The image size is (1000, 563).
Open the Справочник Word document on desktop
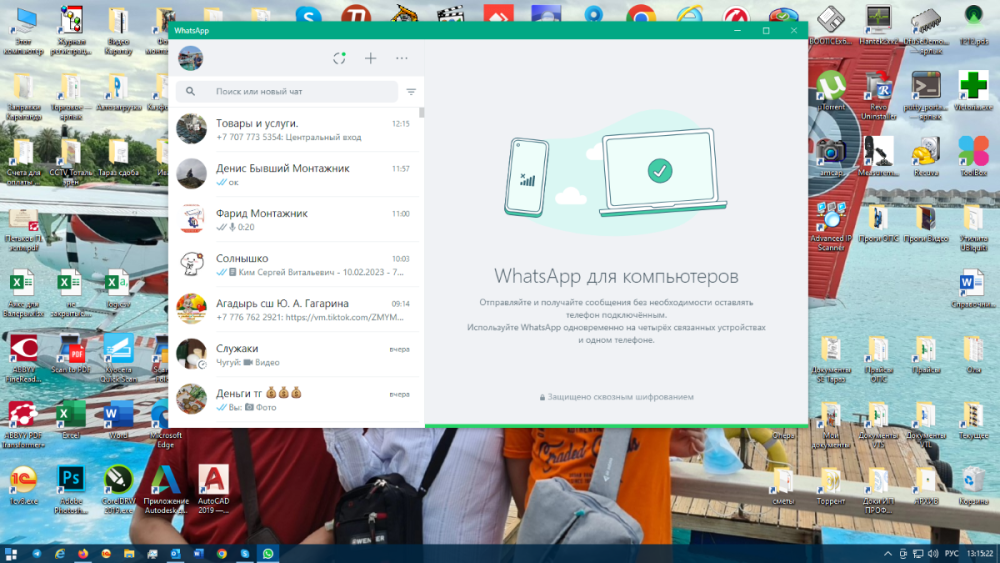click(x=973, y=289)
